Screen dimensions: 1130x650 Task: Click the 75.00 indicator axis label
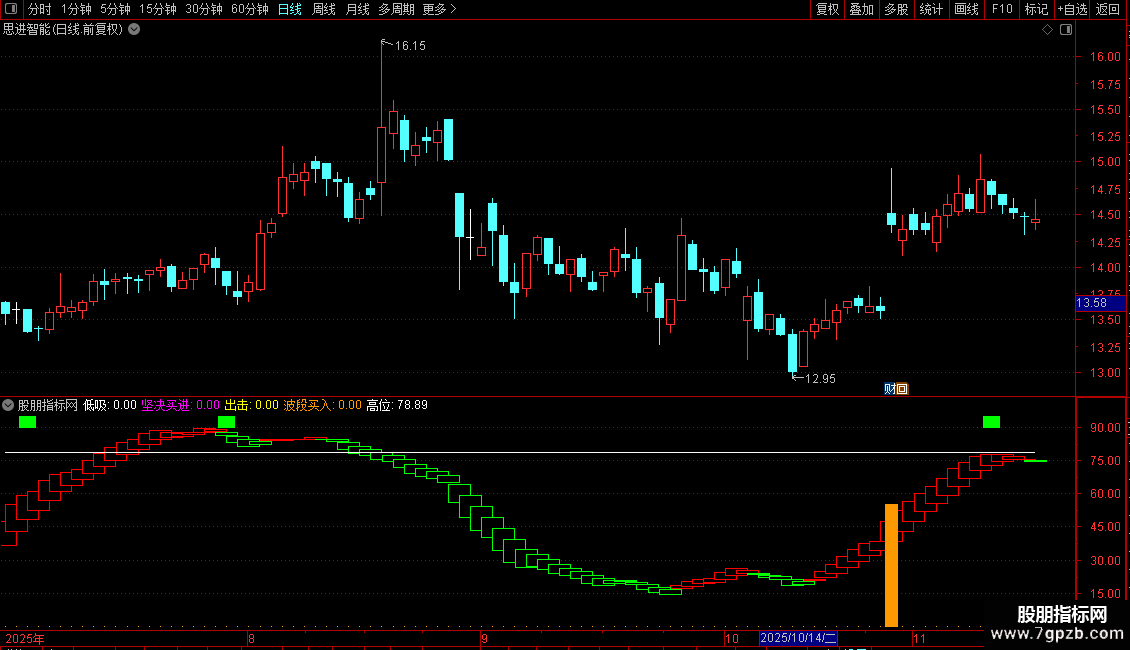(x=1105, y=460)
